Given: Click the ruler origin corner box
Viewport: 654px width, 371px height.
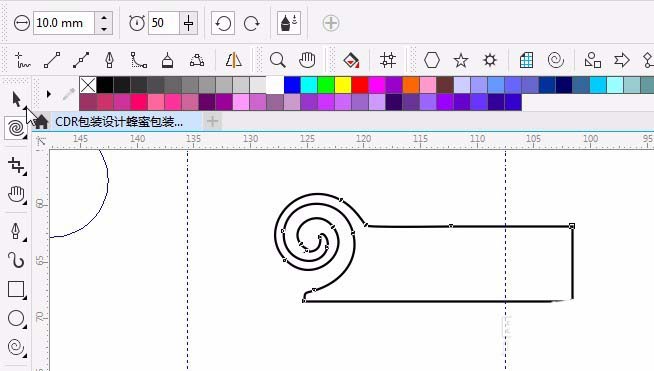Looking at the screenshot, I should tap(41, 141).
